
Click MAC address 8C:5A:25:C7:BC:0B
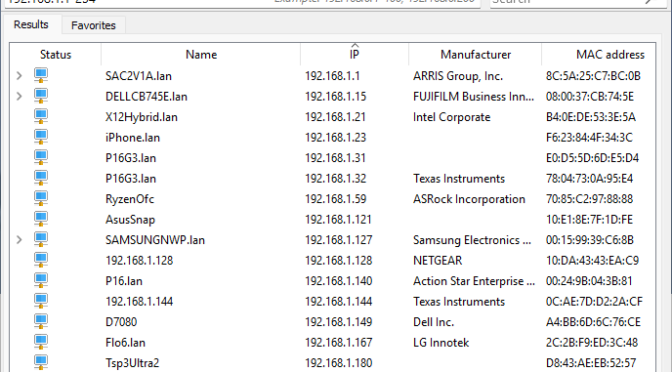click(593, 76)
